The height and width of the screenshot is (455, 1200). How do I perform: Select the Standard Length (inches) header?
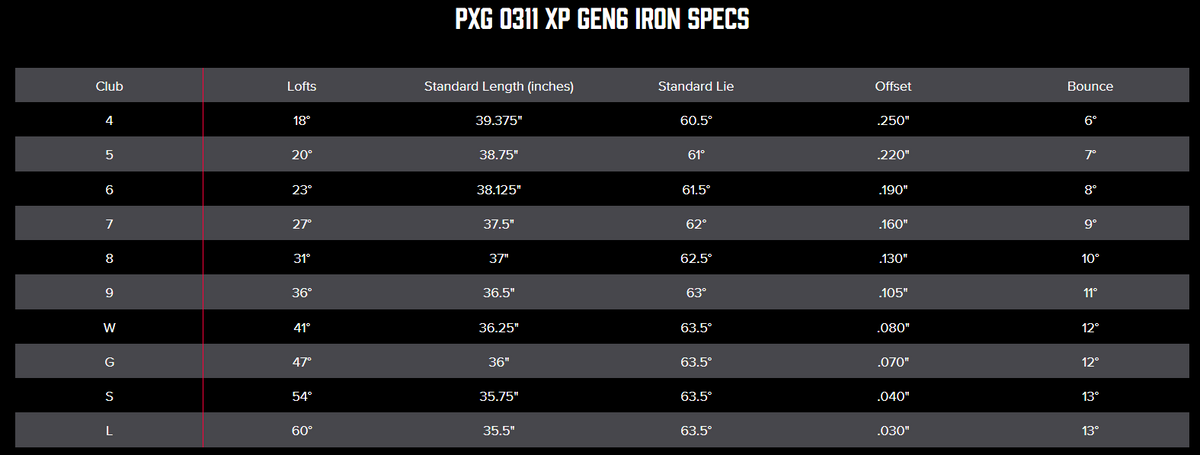(x=499, y=86)
